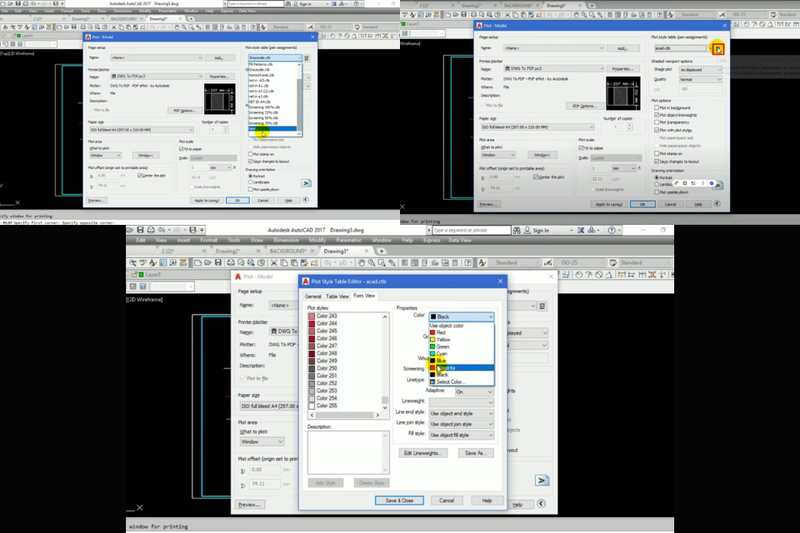
Task: Click collapse arrow icon in acad.ctb Plot dialog
Action: click(717, 204)
